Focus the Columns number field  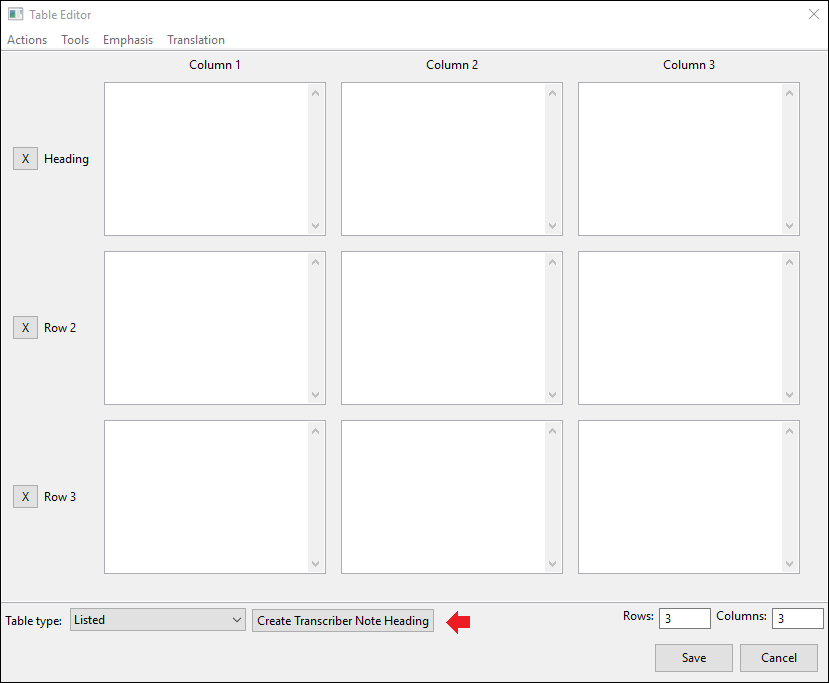pyautogui.click(x=798, y=619)
